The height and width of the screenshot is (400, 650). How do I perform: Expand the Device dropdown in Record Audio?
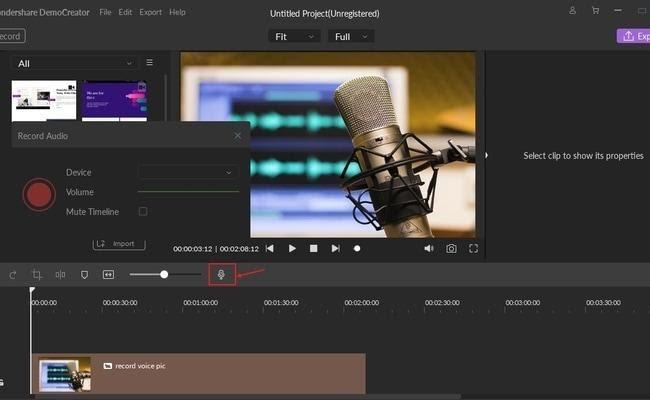pos(188,172)
